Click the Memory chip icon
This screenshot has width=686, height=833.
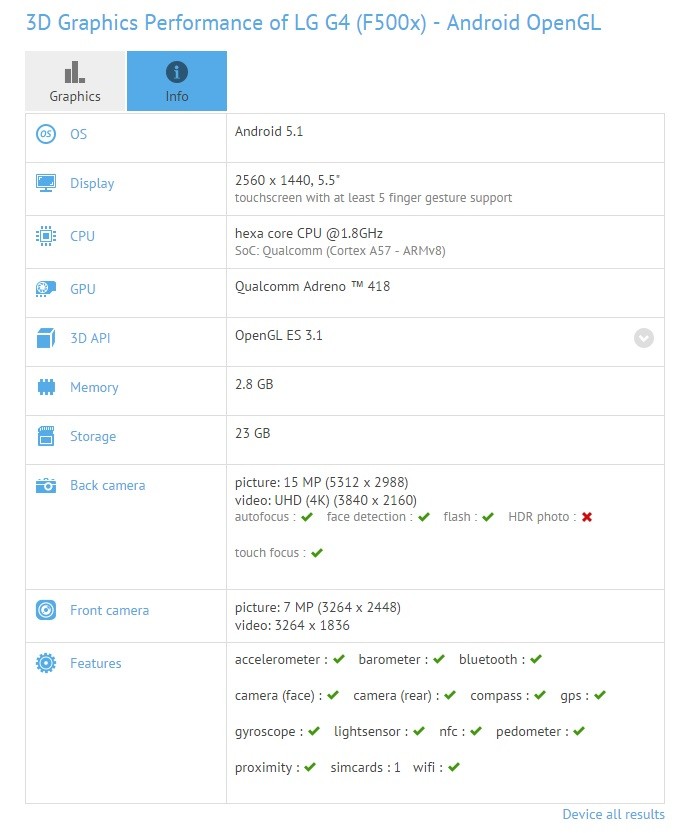click(46, 387)
